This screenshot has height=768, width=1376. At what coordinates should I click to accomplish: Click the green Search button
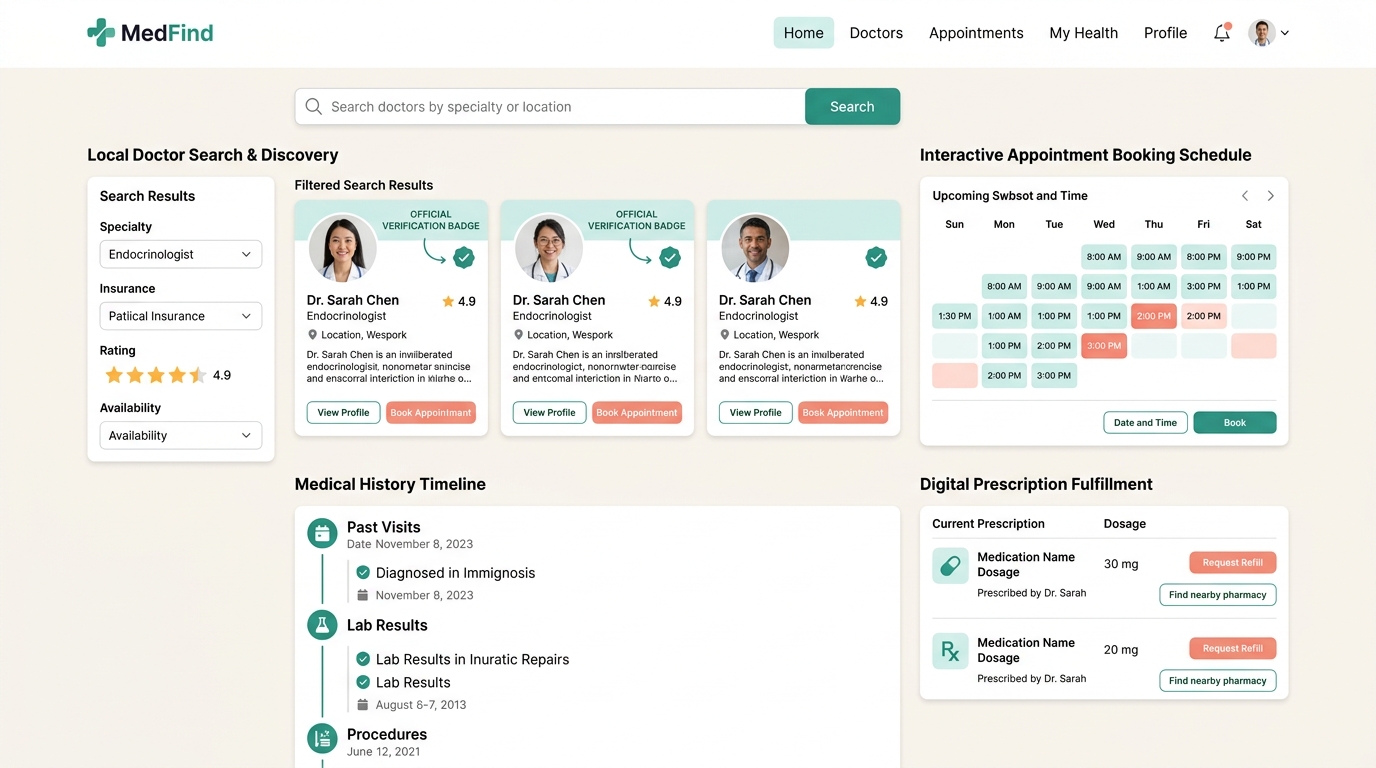tap(852, 107)
